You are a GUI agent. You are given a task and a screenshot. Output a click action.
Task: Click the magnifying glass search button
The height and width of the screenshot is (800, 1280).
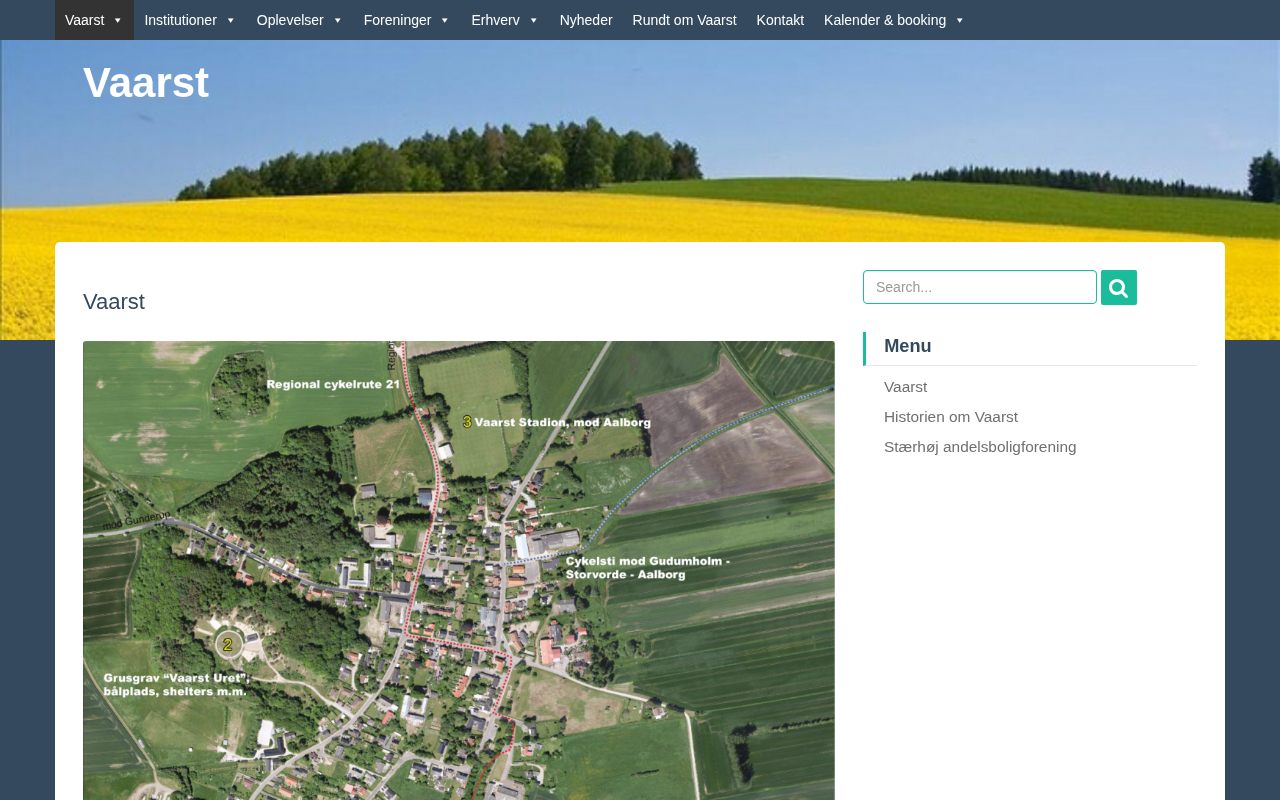tap(1118, 288)
